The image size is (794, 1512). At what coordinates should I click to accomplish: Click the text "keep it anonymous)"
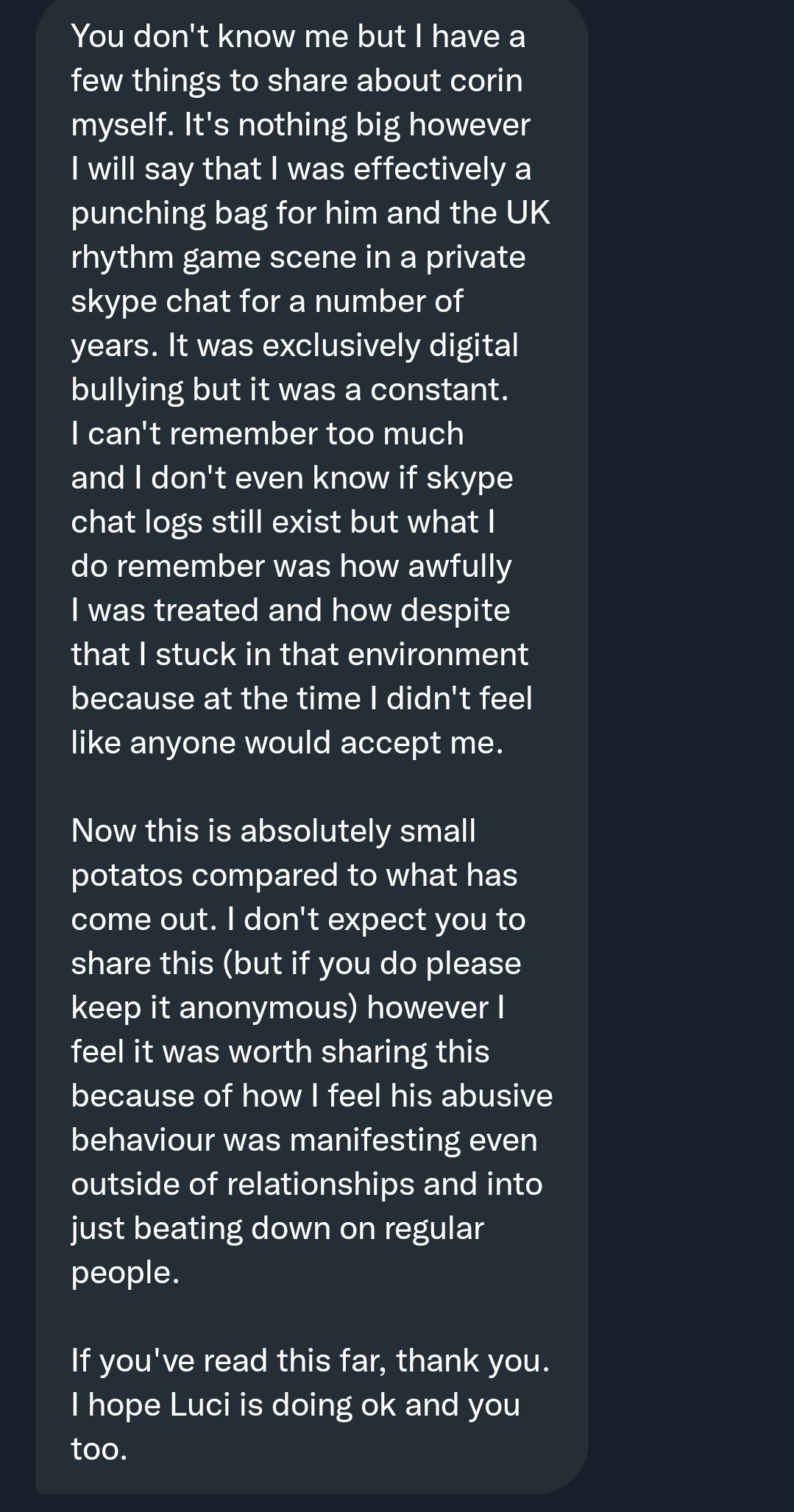(214, 1008)
